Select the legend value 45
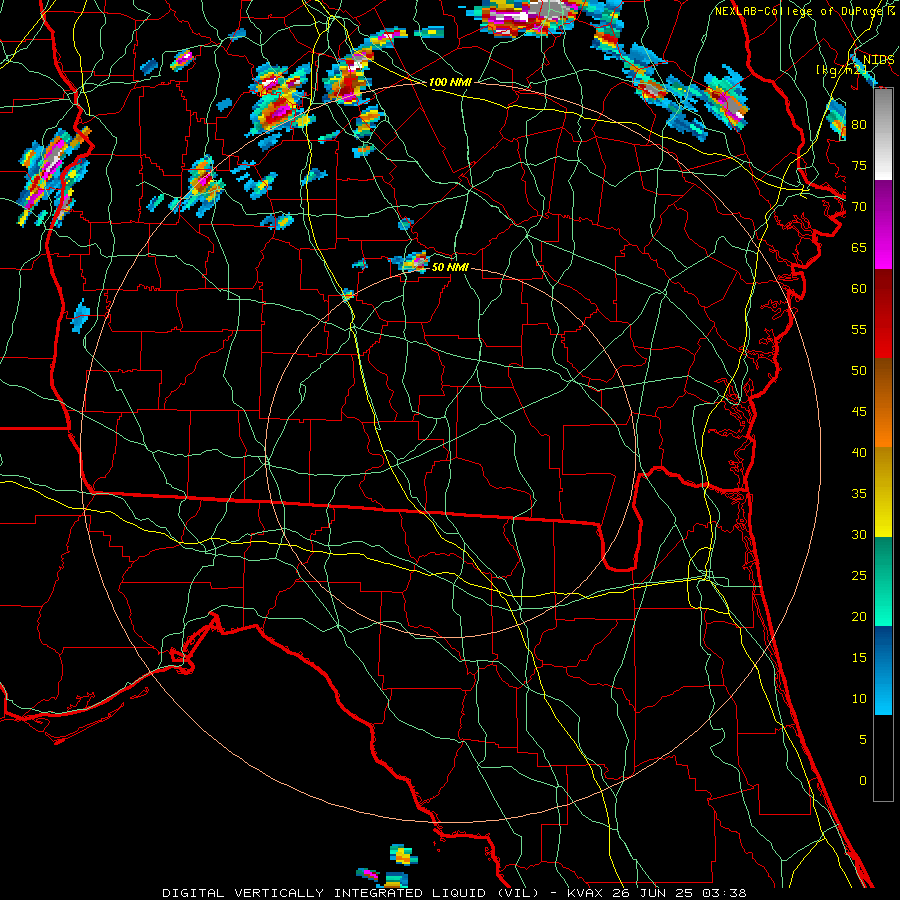The width and height of the screenshot is (900, 900). (859, 412)
